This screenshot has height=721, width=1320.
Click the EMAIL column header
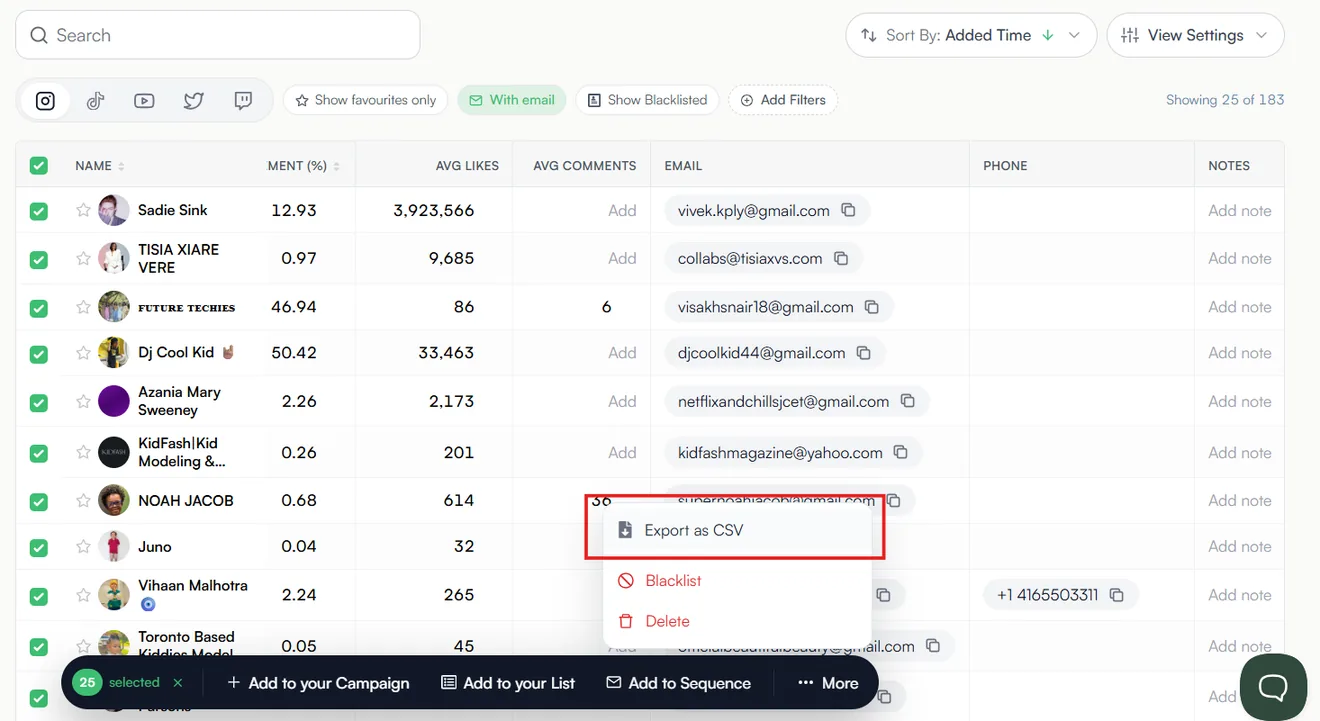point(683,166)
